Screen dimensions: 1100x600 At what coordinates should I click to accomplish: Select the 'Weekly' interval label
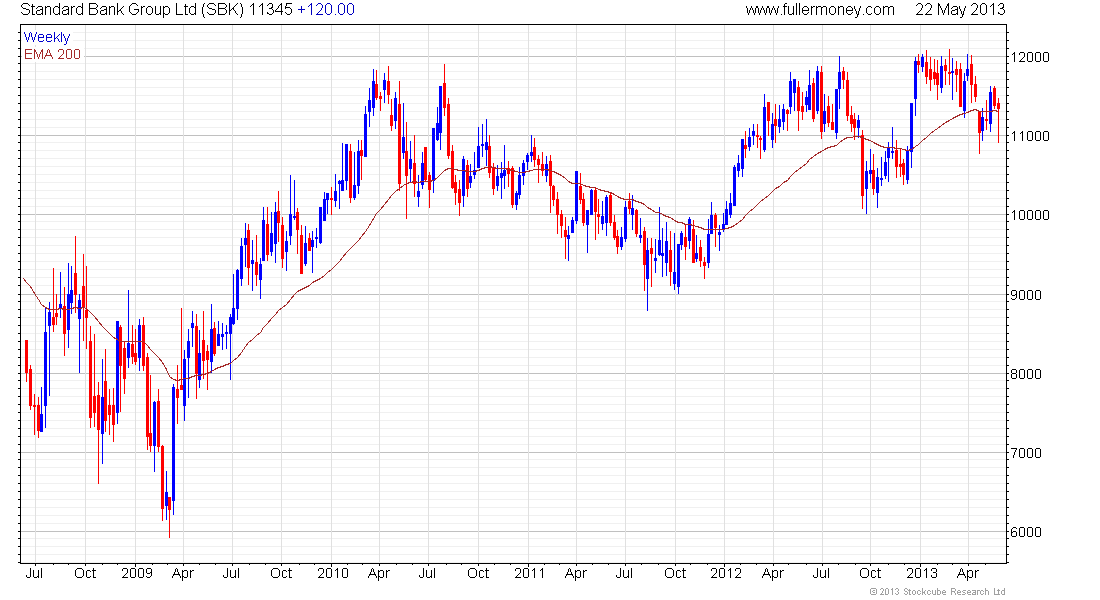click(47, 37)
